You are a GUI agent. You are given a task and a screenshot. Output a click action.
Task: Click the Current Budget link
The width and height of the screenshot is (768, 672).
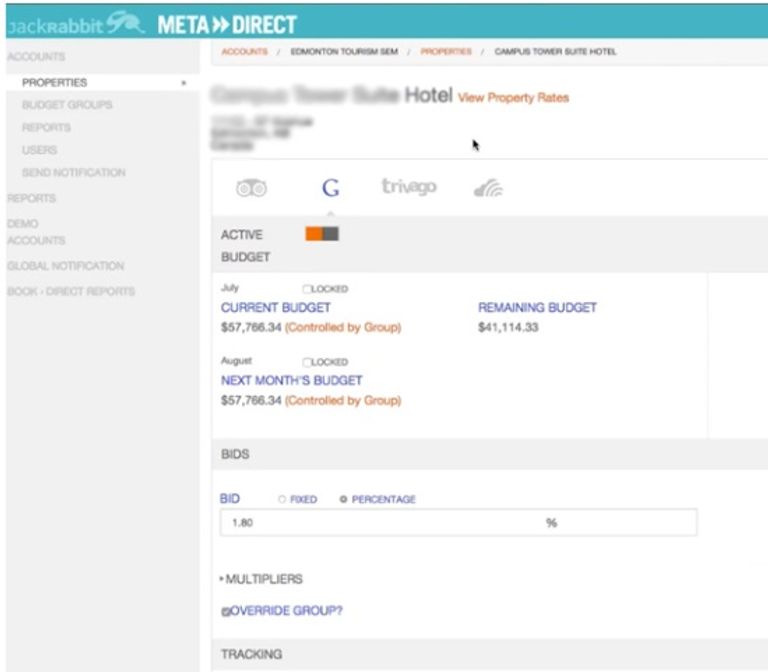click(x=275, y=308)
